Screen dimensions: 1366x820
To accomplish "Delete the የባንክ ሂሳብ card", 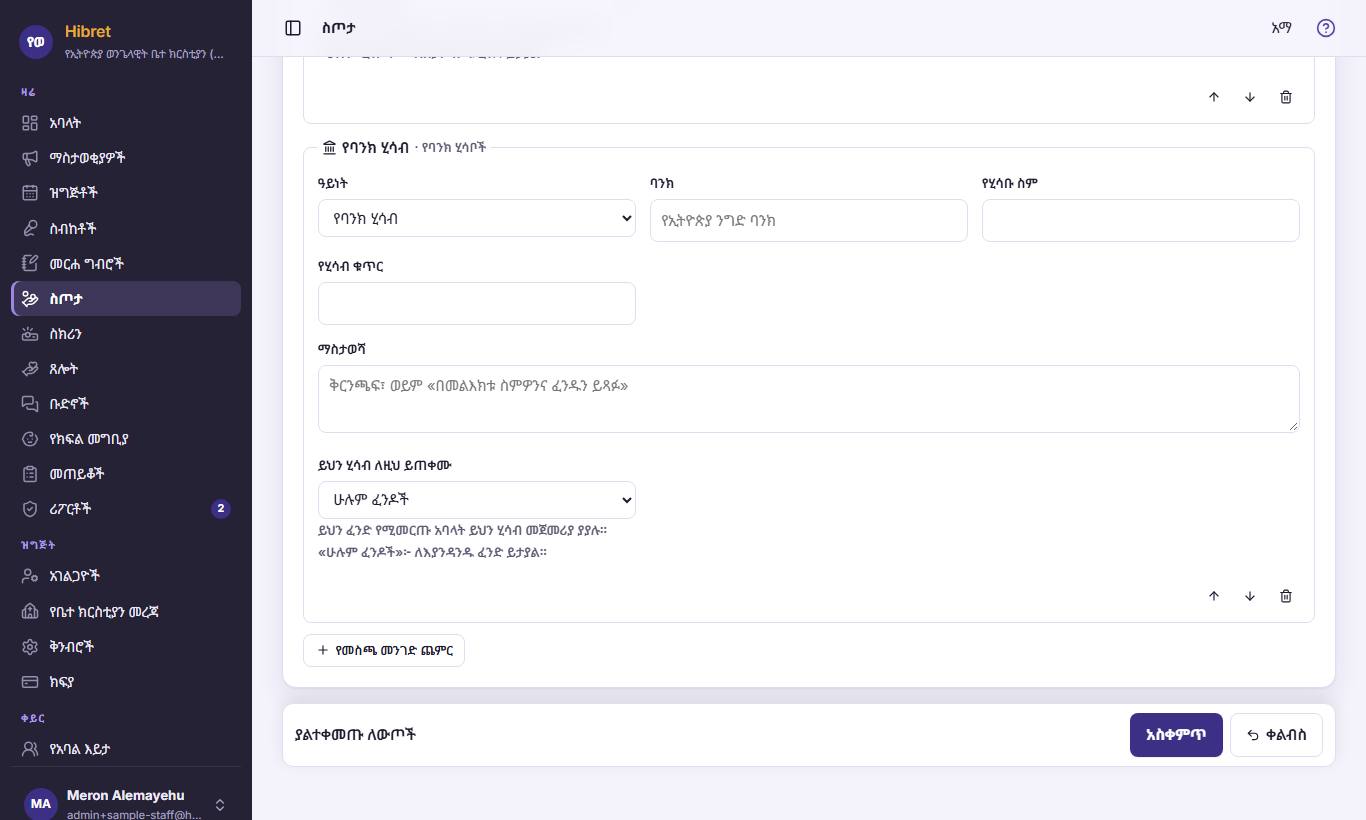I will point(1286,596).
